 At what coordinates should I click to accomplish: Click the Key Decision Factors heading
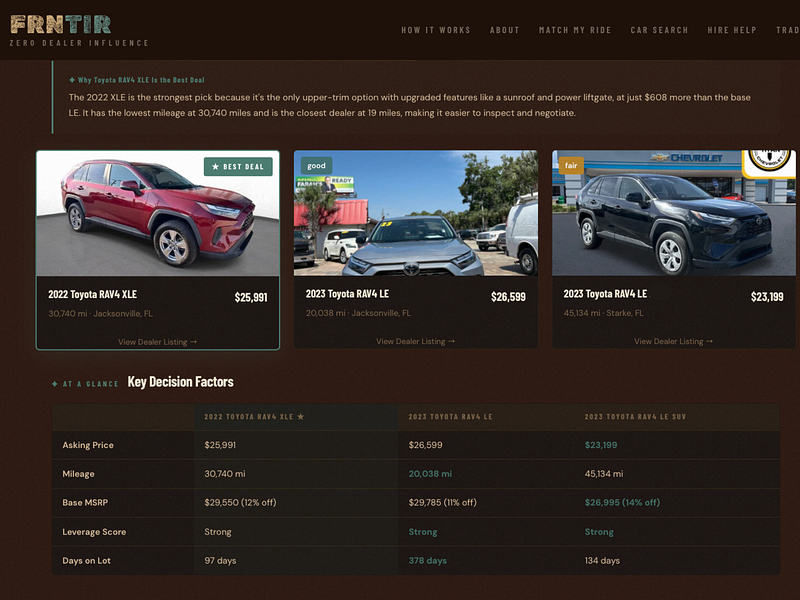click(181, 382)
